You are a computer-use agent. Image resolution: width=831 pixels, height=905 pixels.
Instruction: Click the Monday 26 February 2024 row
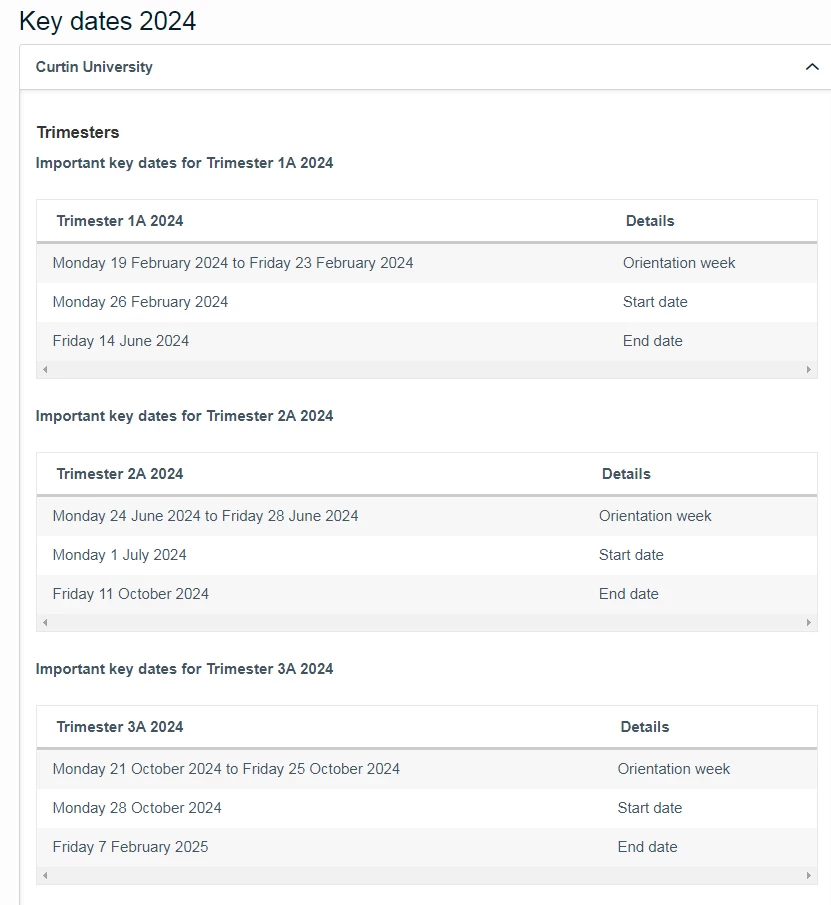click(427, 302)
